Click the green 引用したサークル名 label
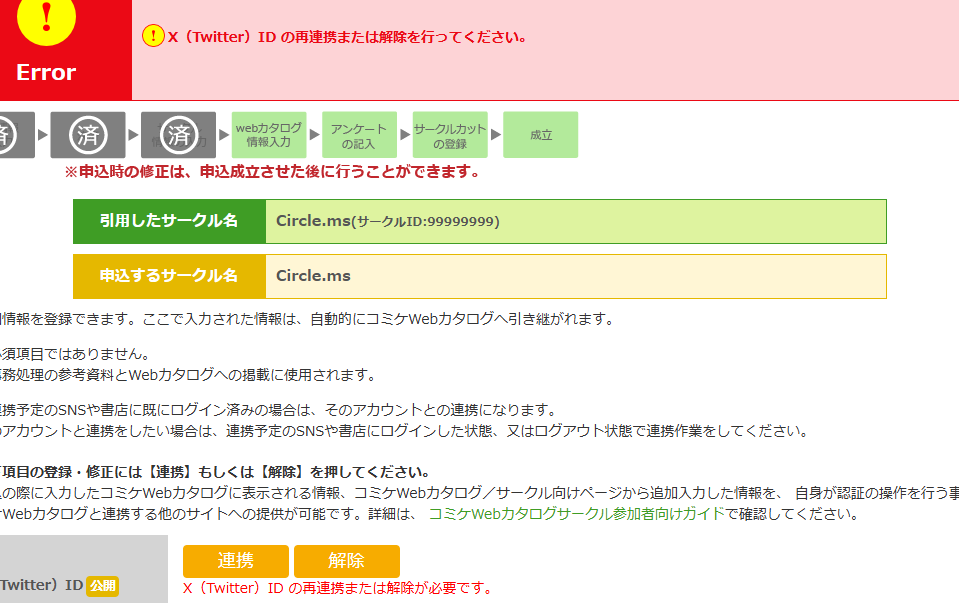Image resolution: width=959 pixels, height=603 pixels. pyautogui.click(x=169, y=221)
